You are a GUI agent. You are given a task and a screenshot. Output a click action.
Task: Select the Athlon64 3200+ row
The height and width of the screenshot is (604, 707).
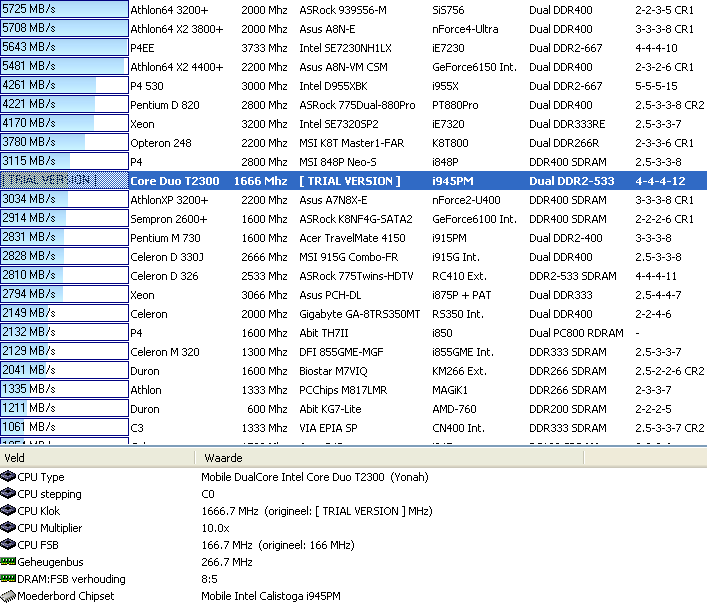tap(354, 10)
